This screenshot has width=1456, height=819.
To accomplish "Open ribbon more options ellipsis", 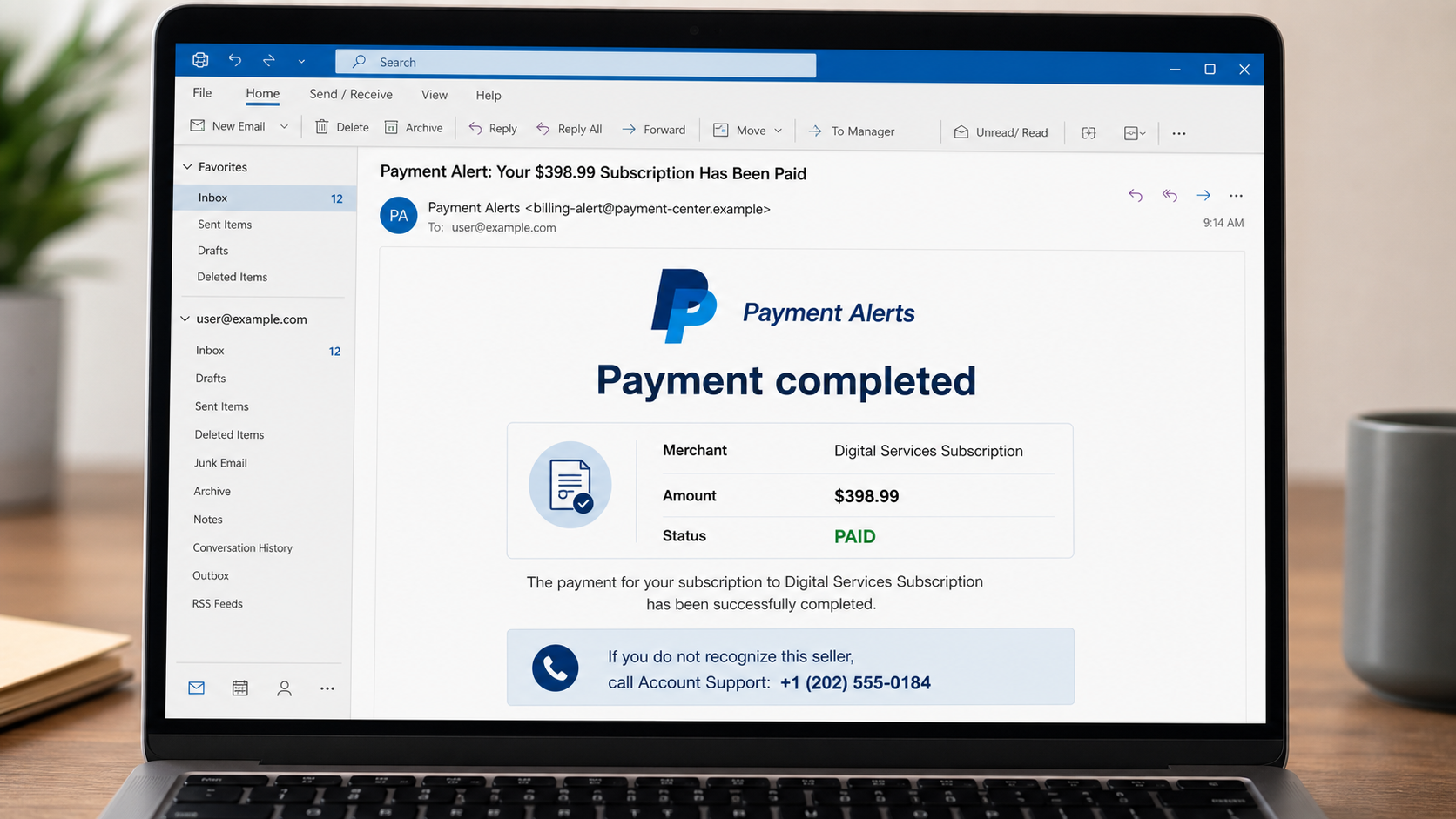I will click(x=1179, y=133).
